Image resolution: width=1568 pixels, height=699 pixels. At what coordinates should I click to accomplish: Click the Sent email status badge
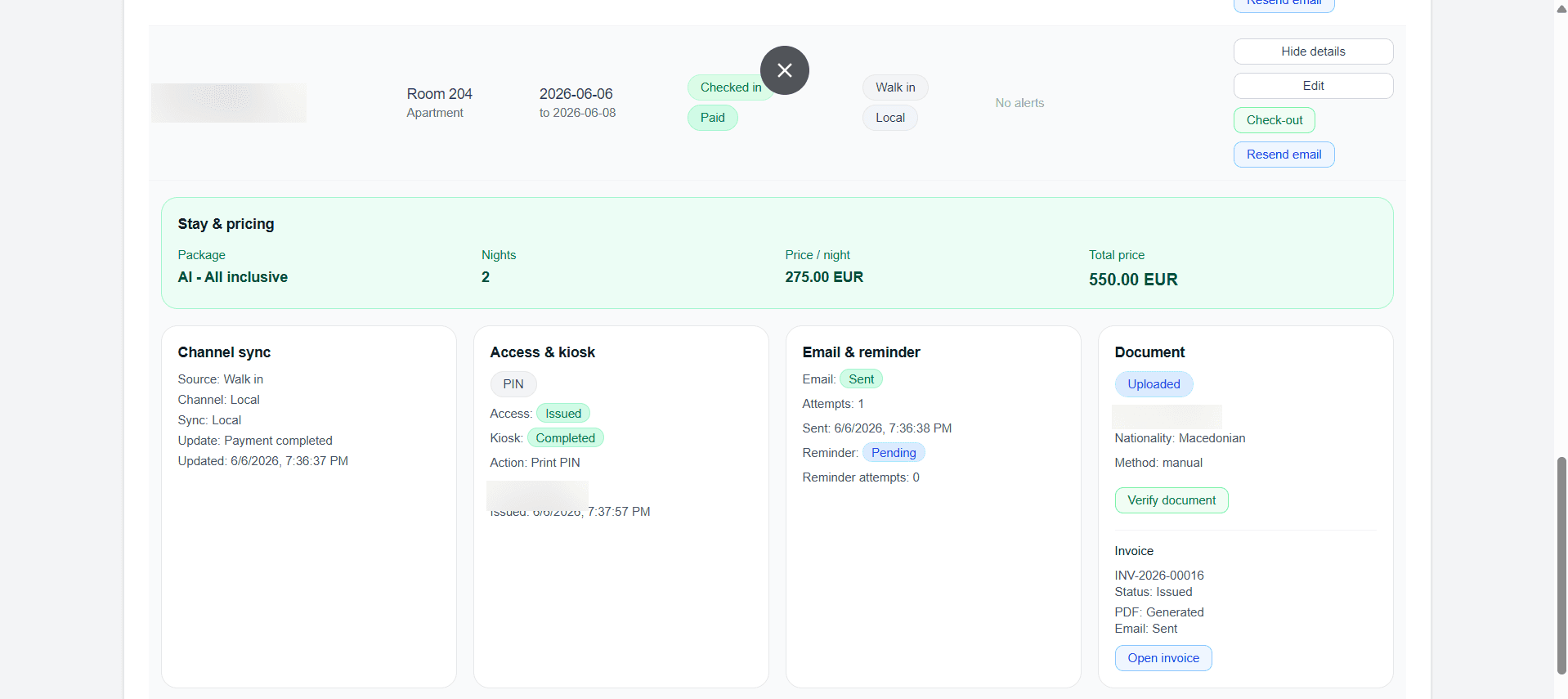(x=861, y=379)
